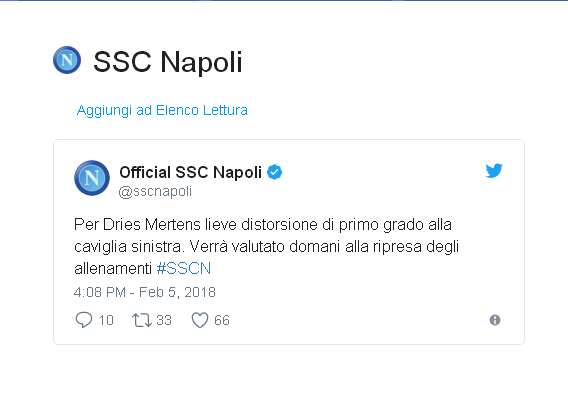Open the 4:08 PM - Feb 5, 2018 timestamp
The width and height of the screenshot is (568, 396).
tap(145, 292)
